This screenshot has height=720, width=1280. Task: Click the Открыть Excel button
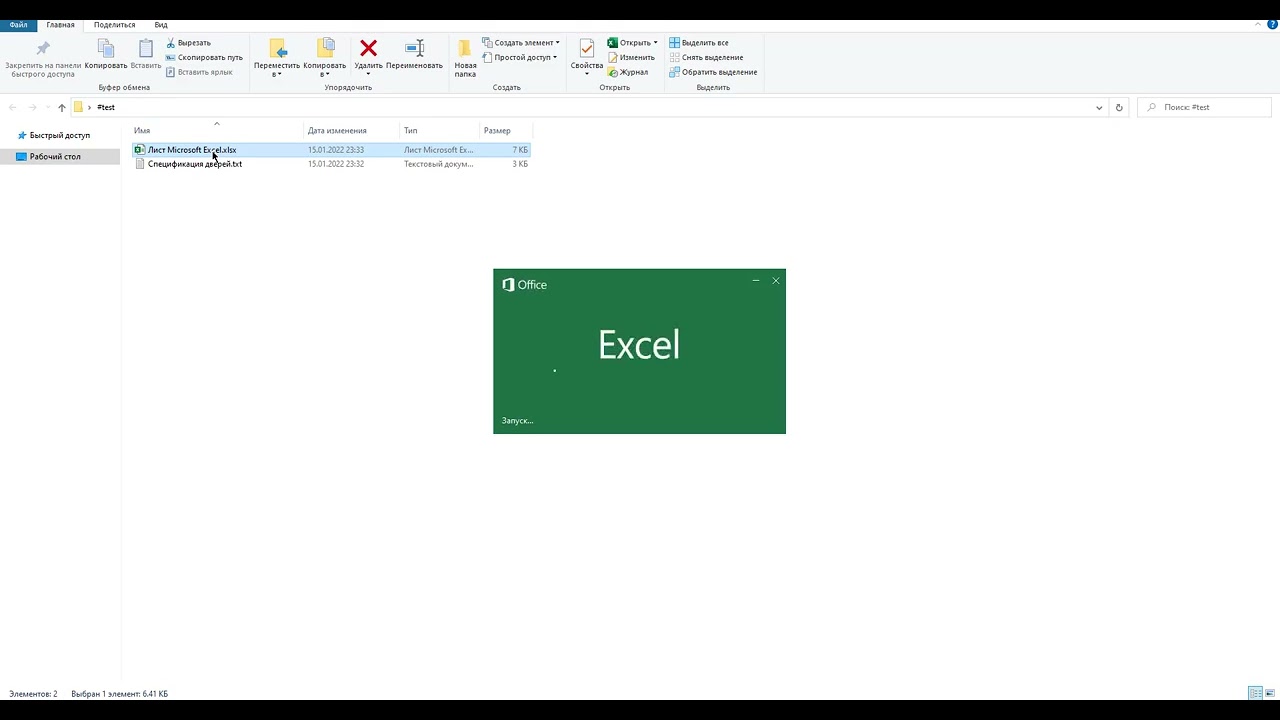629,43
